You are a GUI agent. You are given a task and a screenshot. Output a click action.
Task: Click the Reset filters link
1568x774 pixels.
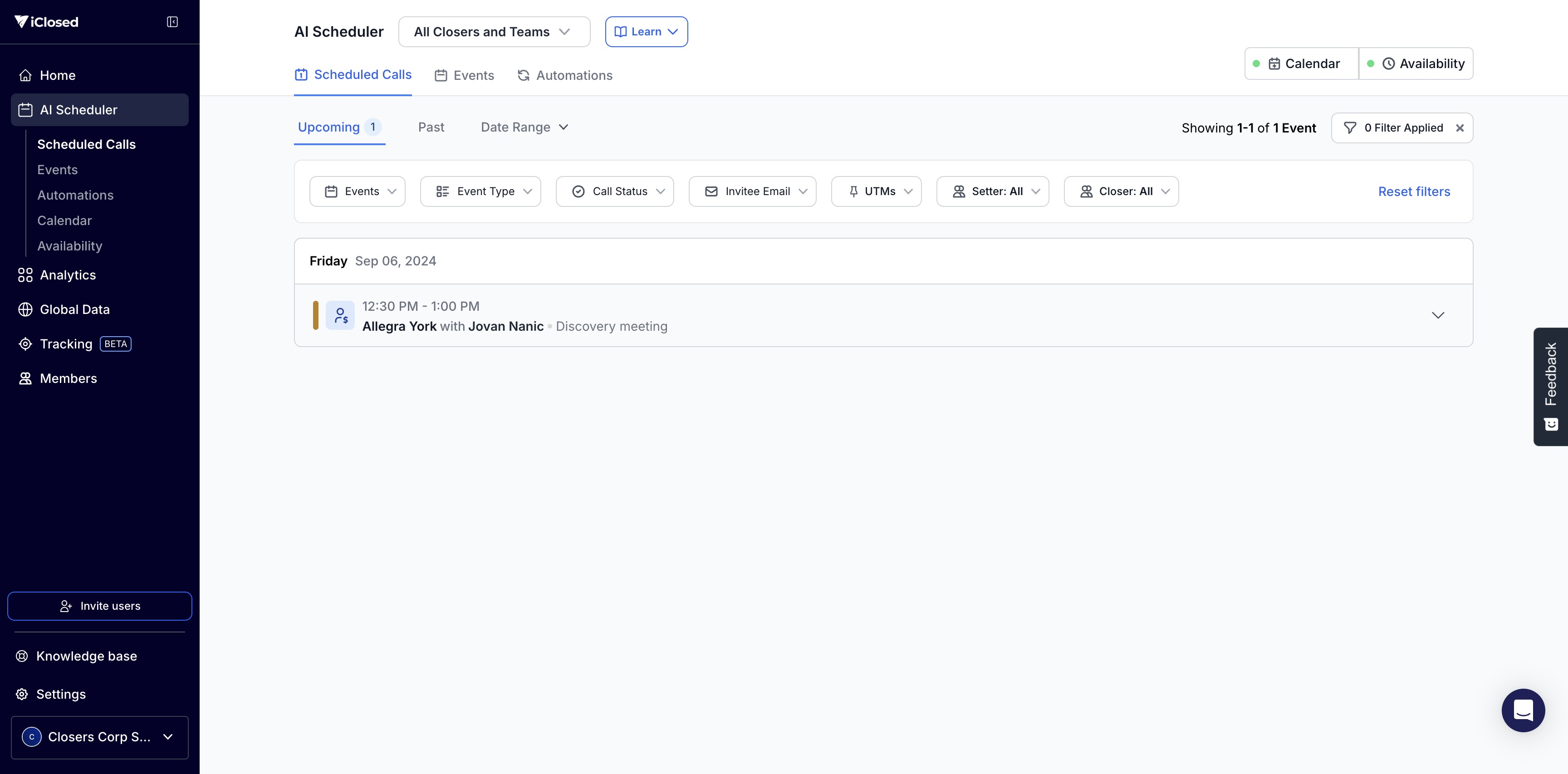[x=1413, y=191]
